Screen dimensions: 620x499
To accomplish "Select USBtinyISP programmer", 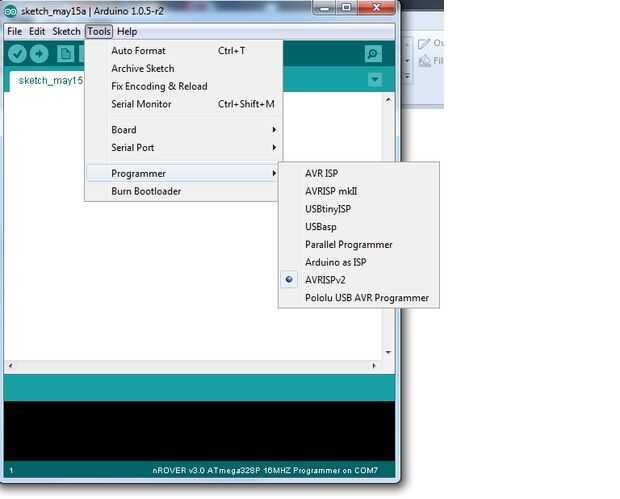I will [359, 209].
